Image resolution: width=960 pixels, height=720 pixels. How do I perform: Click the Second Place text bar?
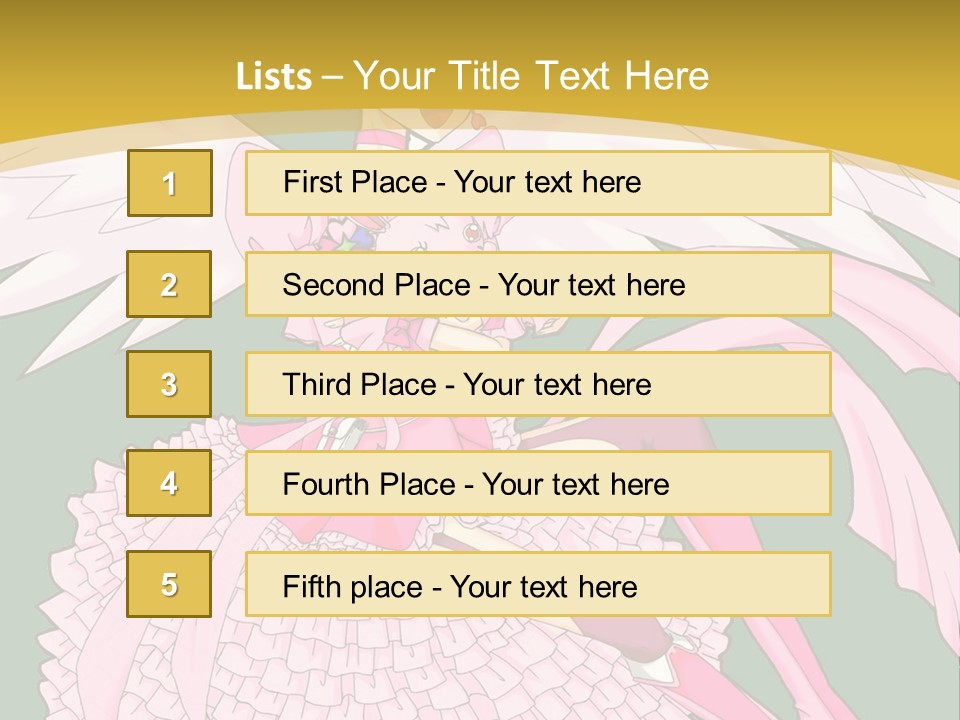click(538, 284)
